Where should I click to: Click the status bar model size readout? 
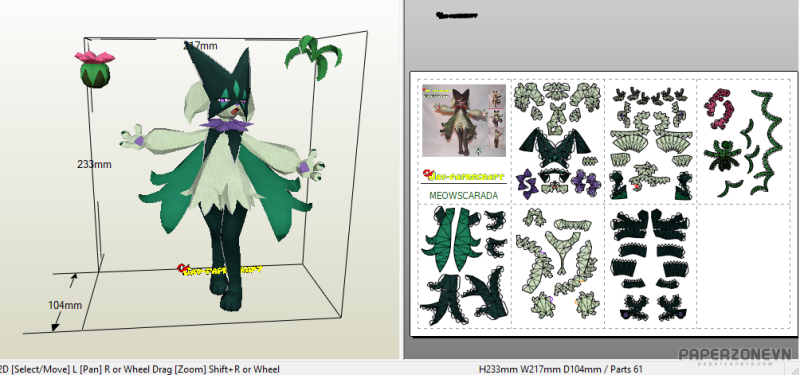tap(561, 369)
